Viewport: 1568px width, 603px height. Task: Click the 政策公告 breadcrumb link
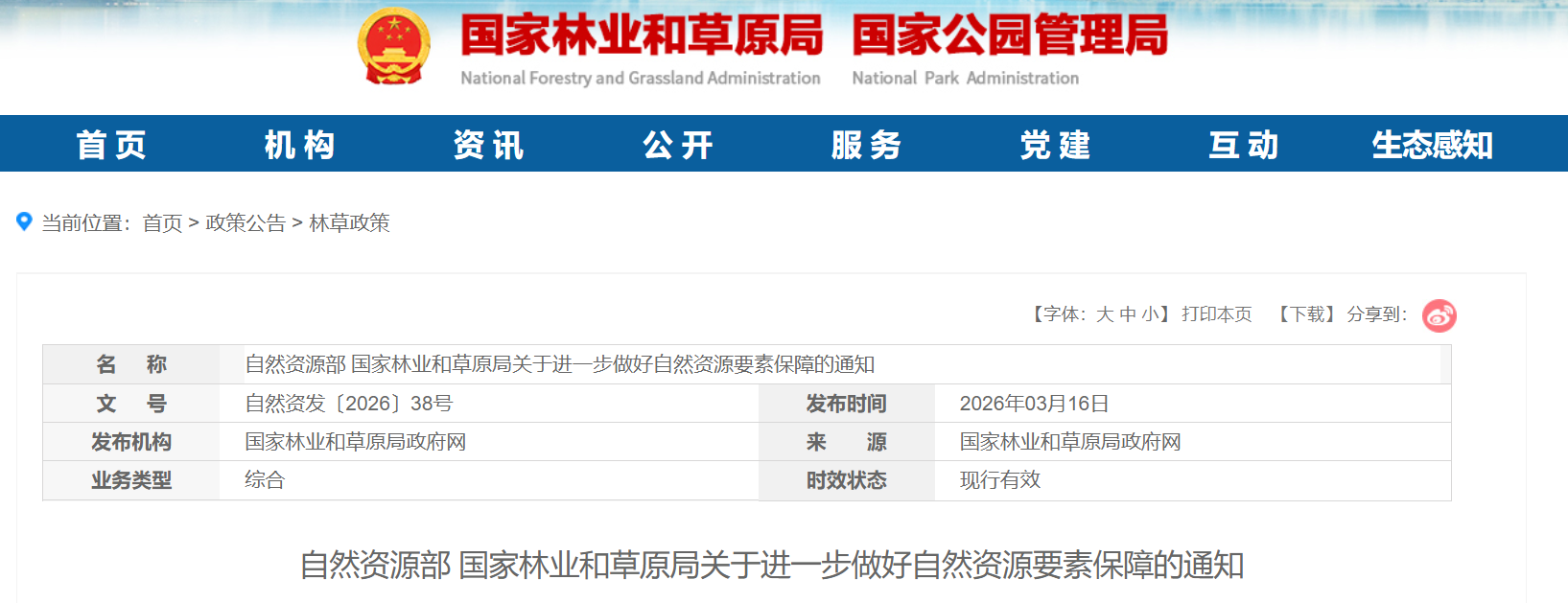pyautogui.click(x=246, y=223)
